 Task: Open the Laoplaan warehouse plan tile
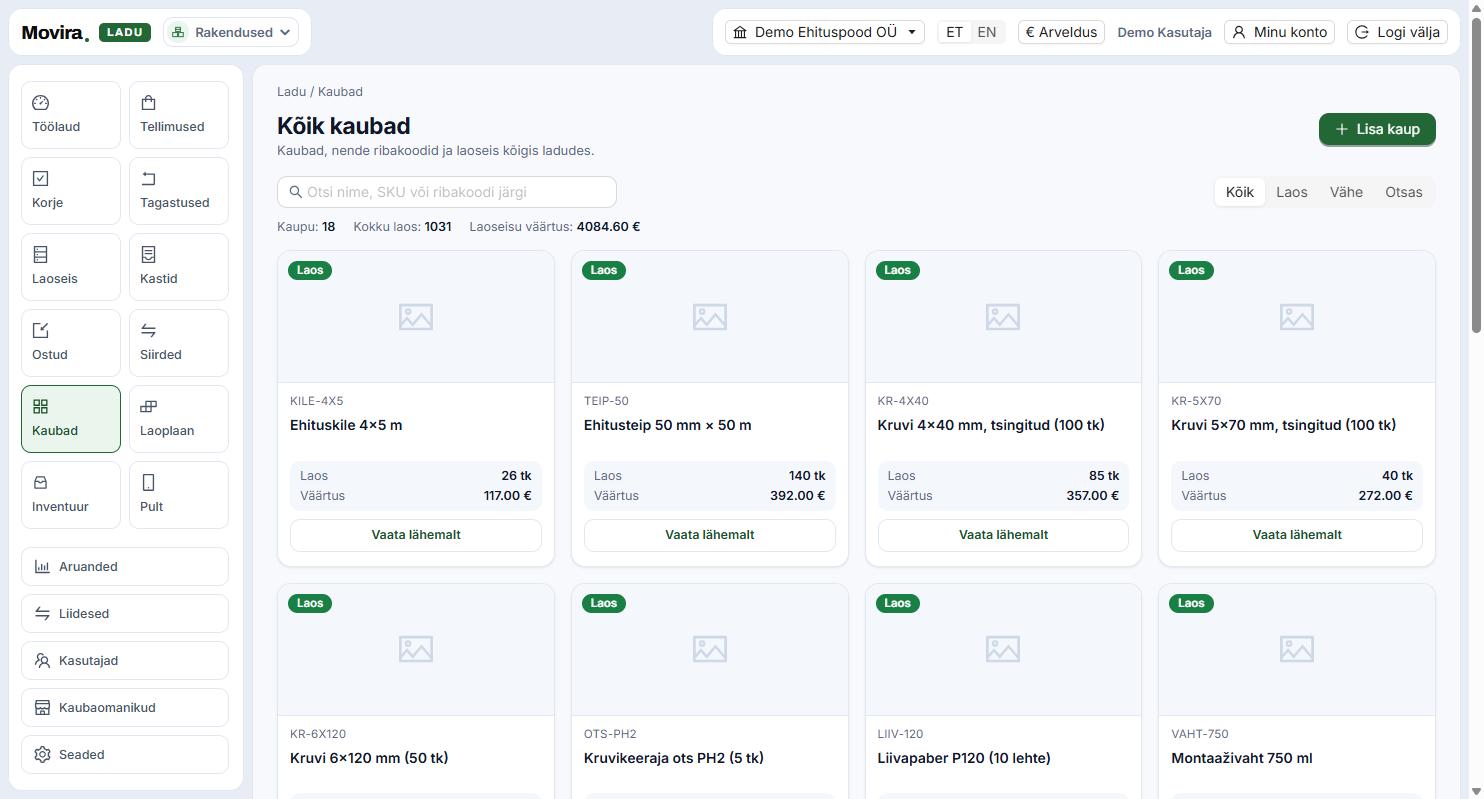[179, 419]
